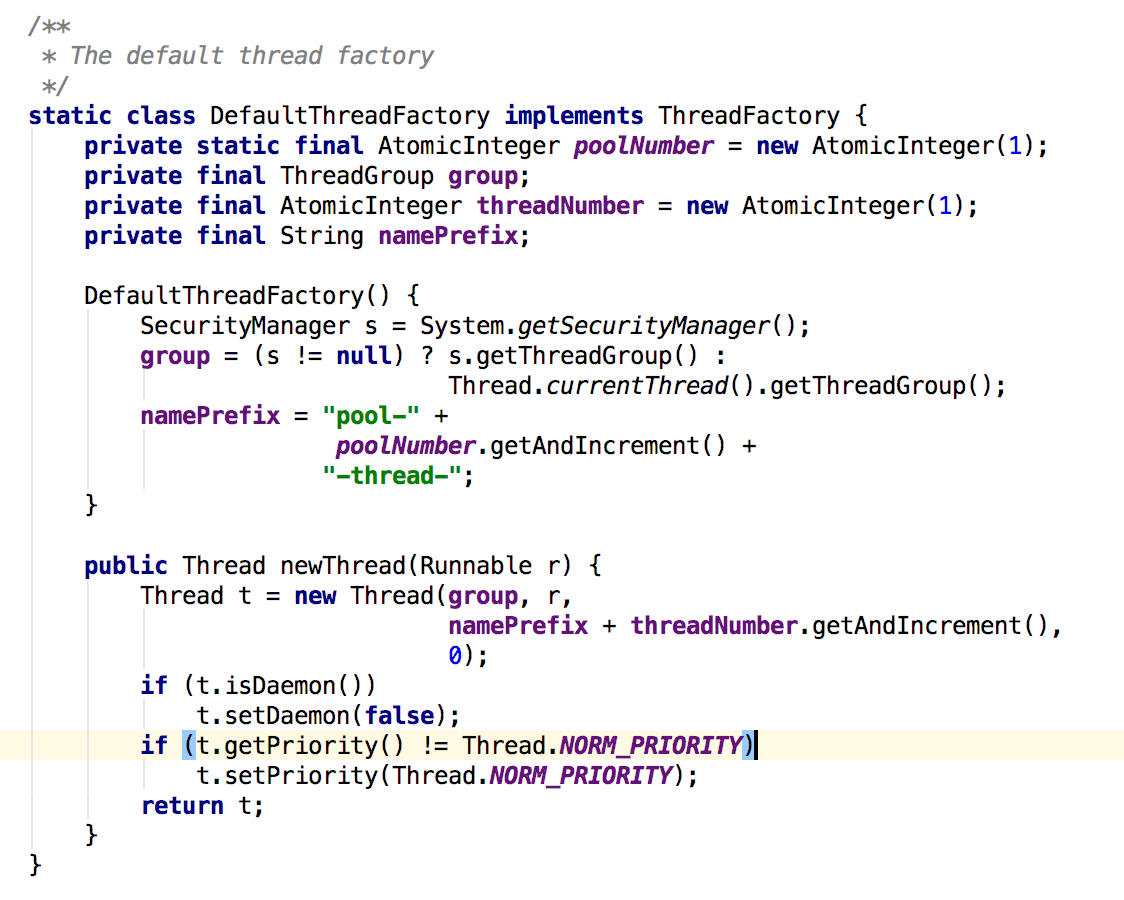Click 'NORM_PRIORITY' on the highlighted if line

coord(651,746)
